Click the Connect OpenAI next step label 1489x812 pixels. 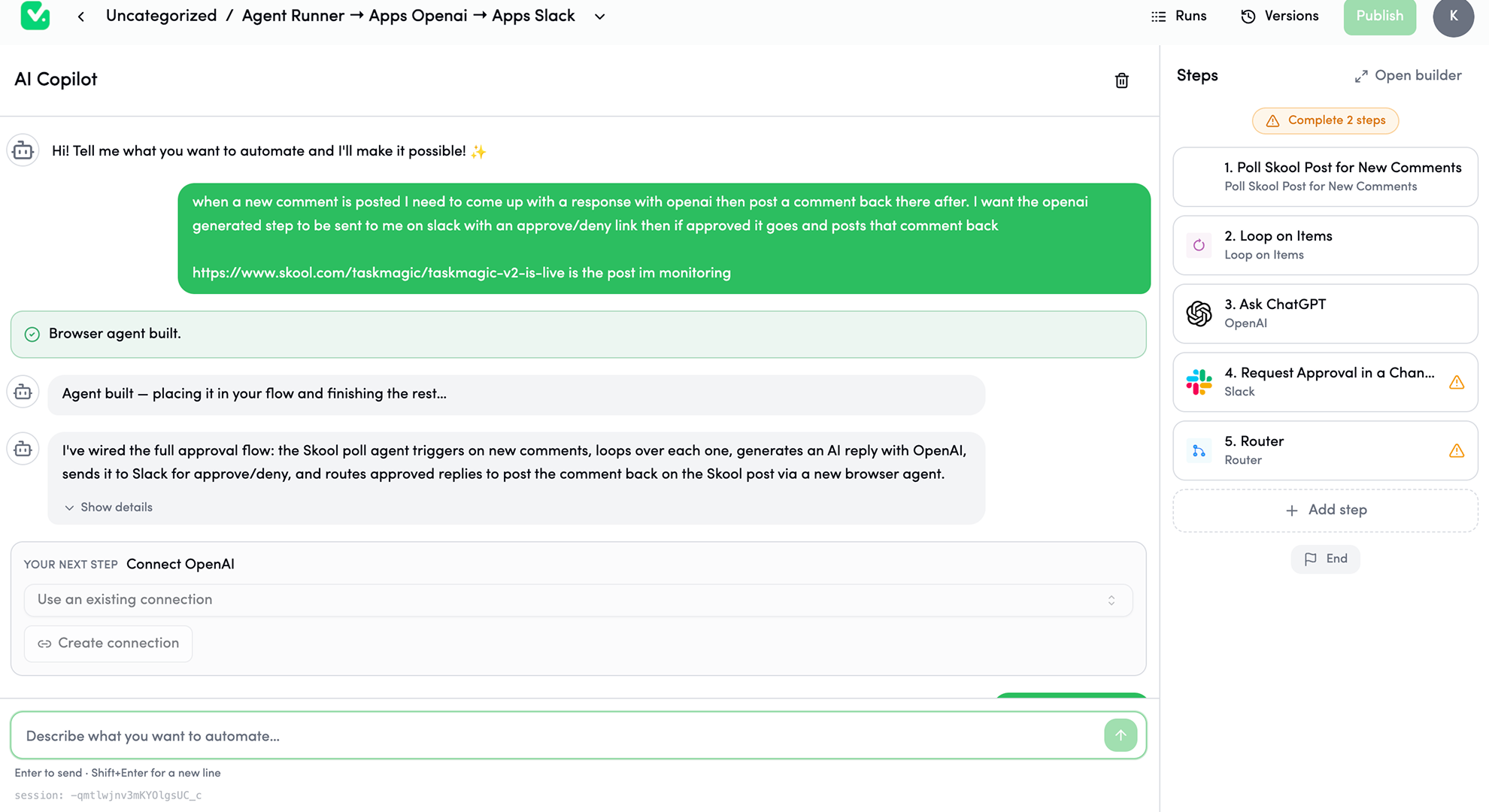tap(180, 565)
